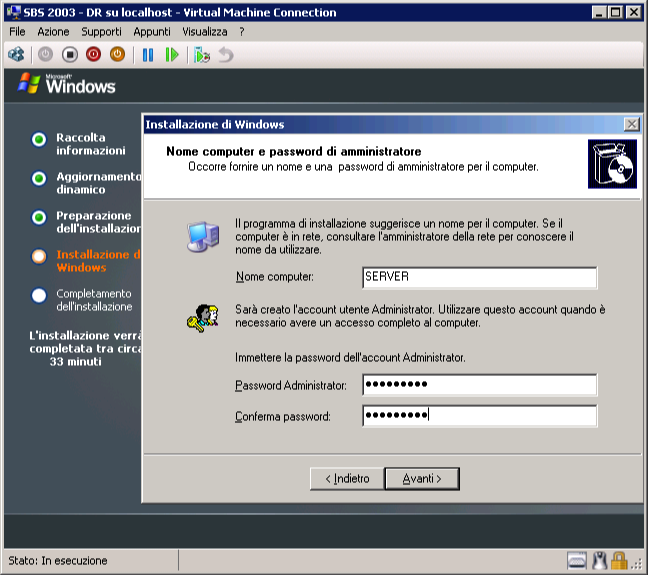The image size is (648, 575).
Task: Click the 'Conferma password:' label
Action: click(x=283, y=416)
